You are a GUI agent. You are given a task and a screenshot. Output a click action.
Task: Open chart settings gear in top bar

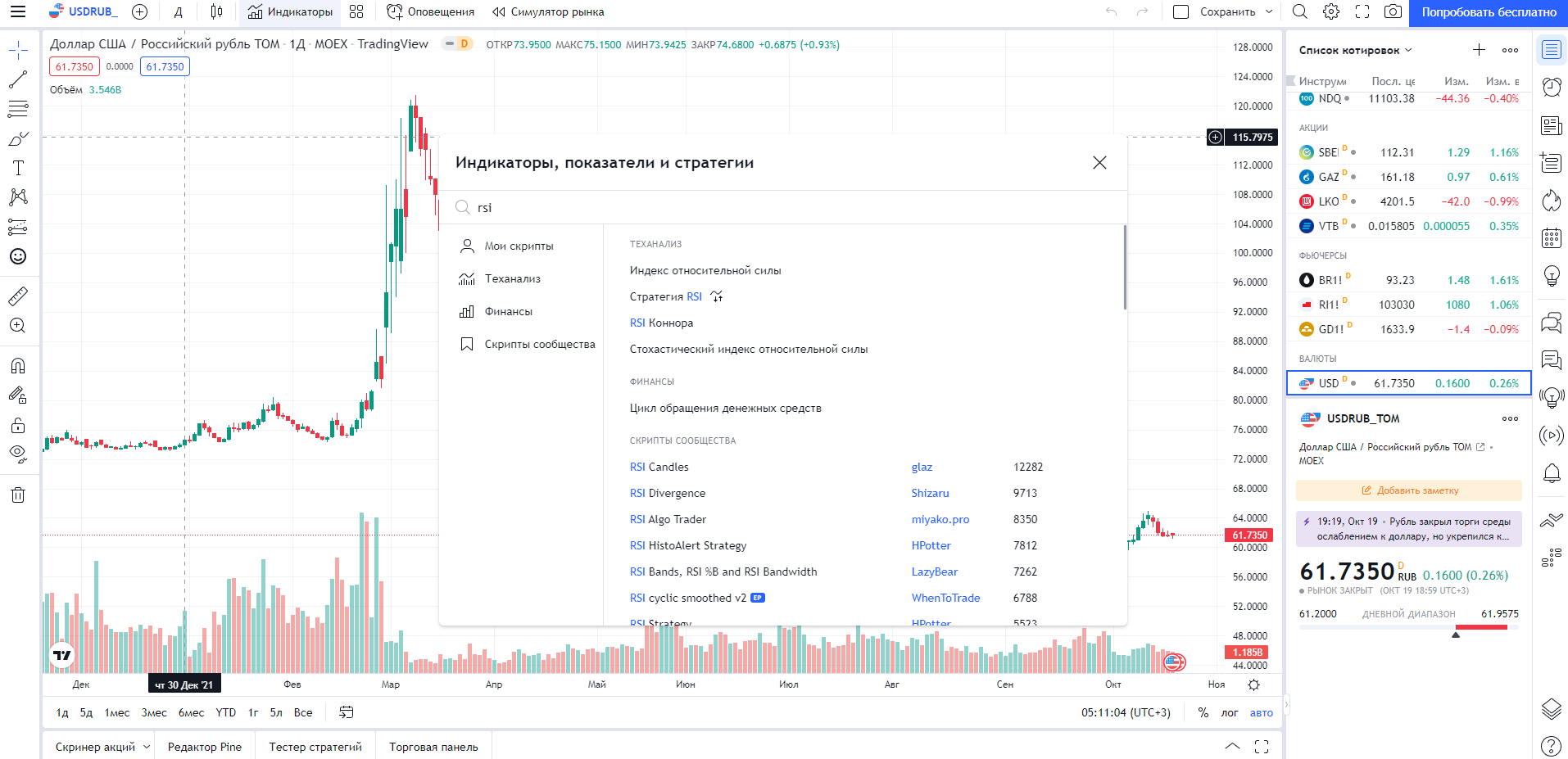point(1331,11)
